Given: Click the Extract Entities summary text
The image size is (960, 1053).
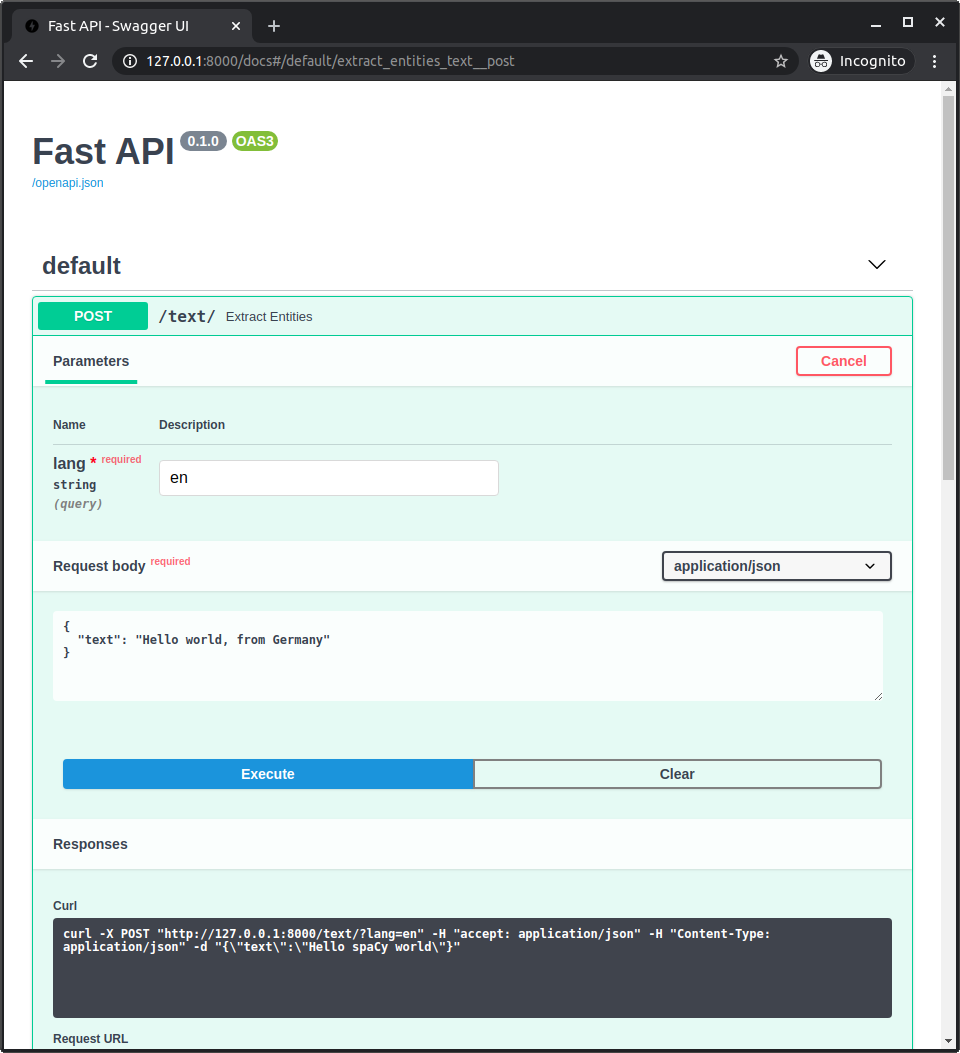Looking at the screenshot, I should (x=269, y=317).
